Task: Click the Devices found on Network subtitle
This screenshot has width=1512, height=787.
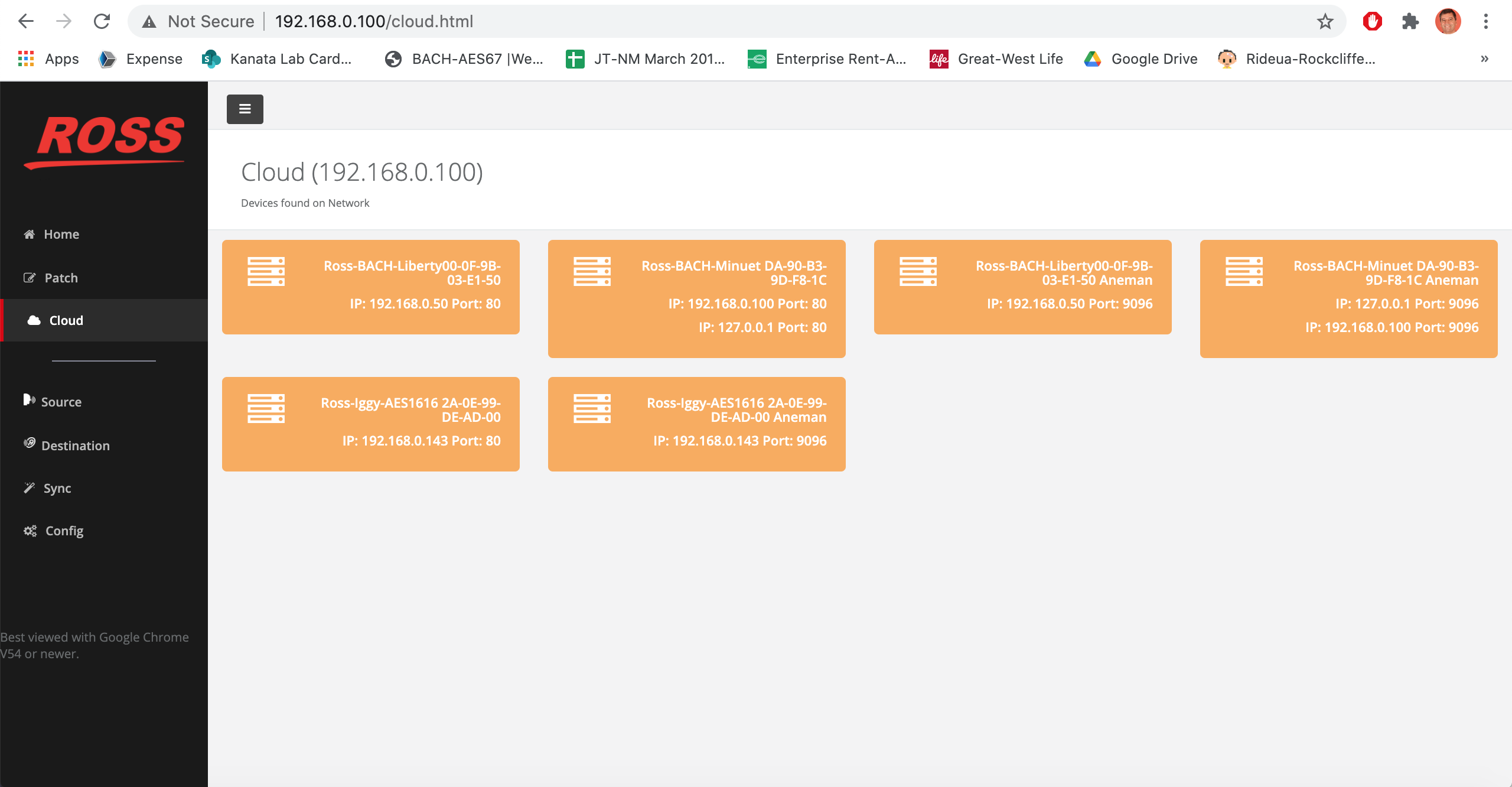Action: pyautogui.click(x=305, y=203)
